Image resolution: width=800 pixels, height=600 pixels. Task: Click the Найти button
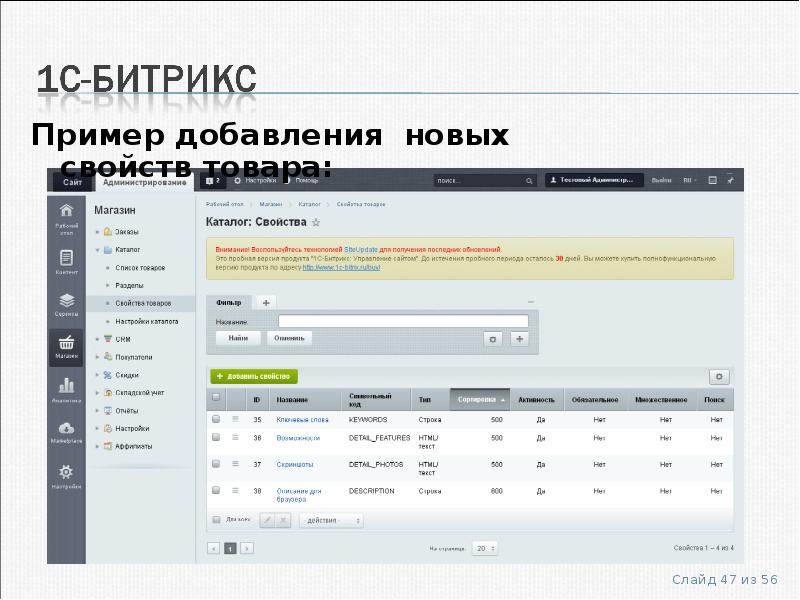click(x=238, y=338)
